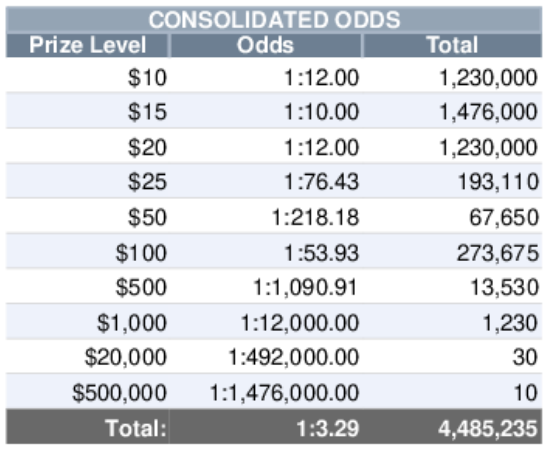Click the CONSOLIDATED ODDS title header

point(274,20)
